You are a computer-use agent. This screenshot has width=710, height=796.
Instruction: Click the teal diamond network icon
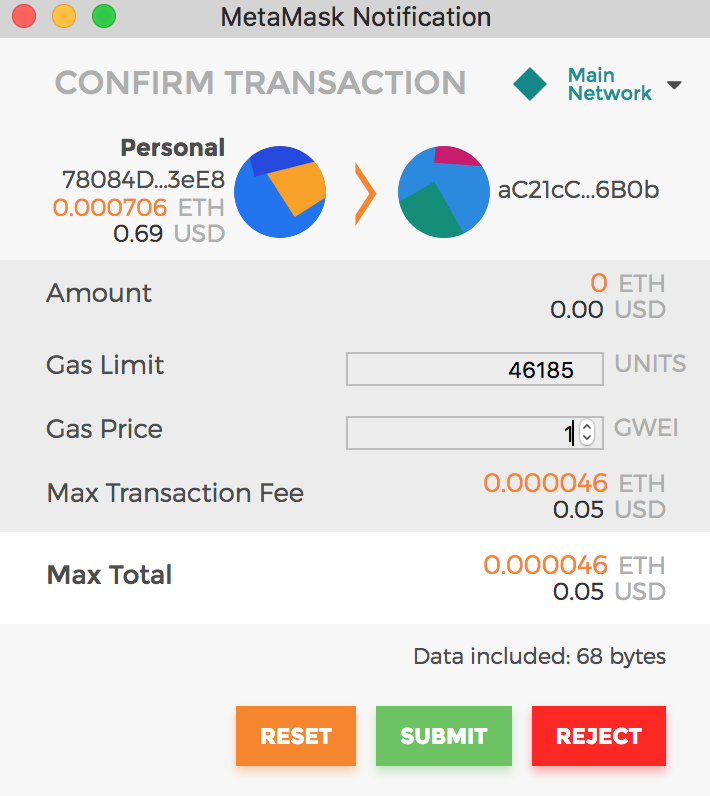click(529, 84)
